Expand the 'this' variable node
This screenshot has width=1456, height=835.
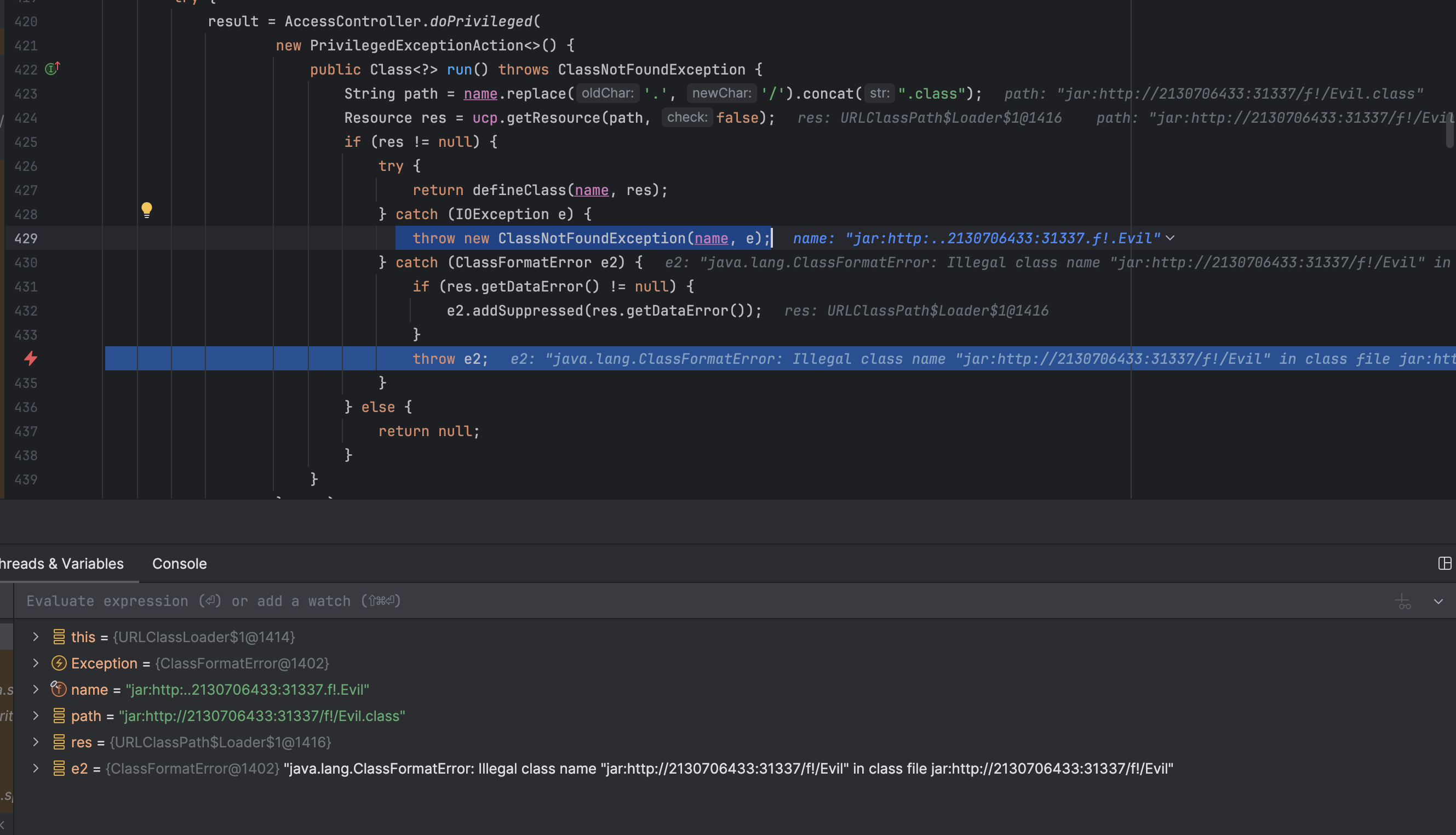click(36, 637)
